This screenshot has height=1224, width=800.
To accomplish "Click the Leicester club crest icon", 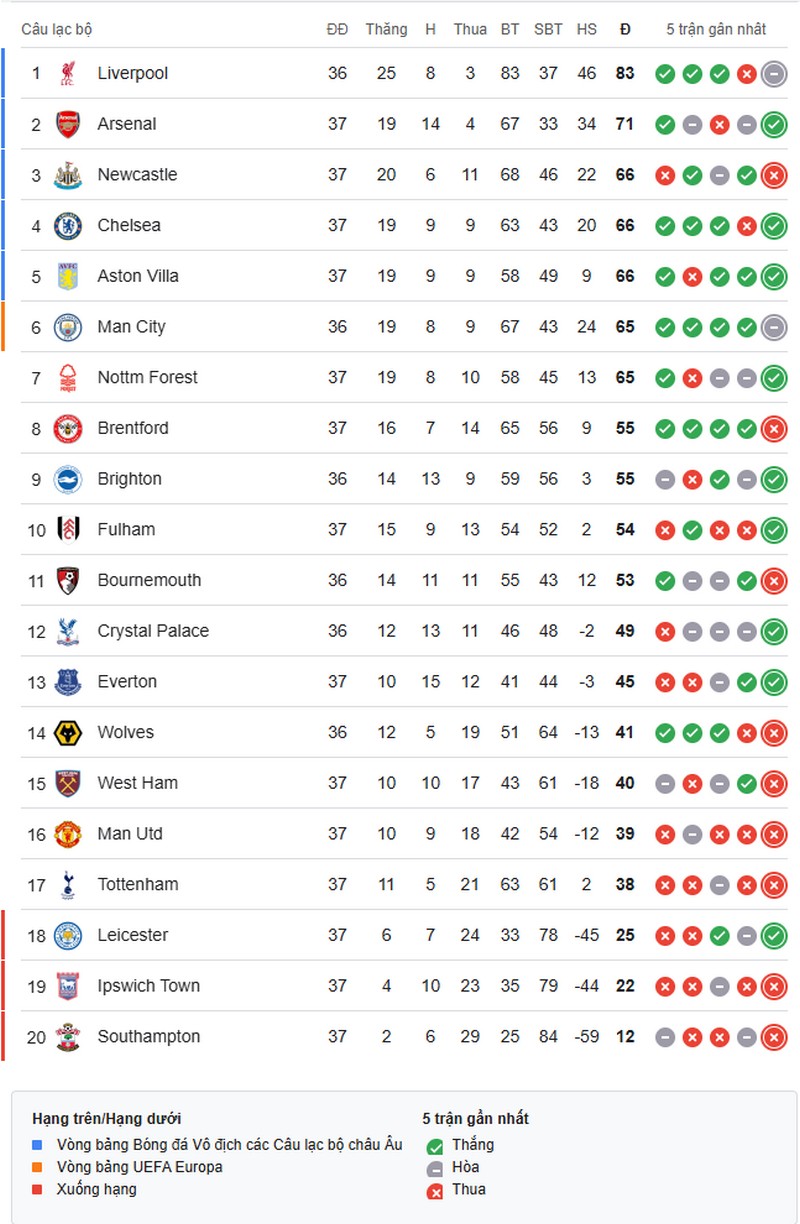I will (68, 936).
